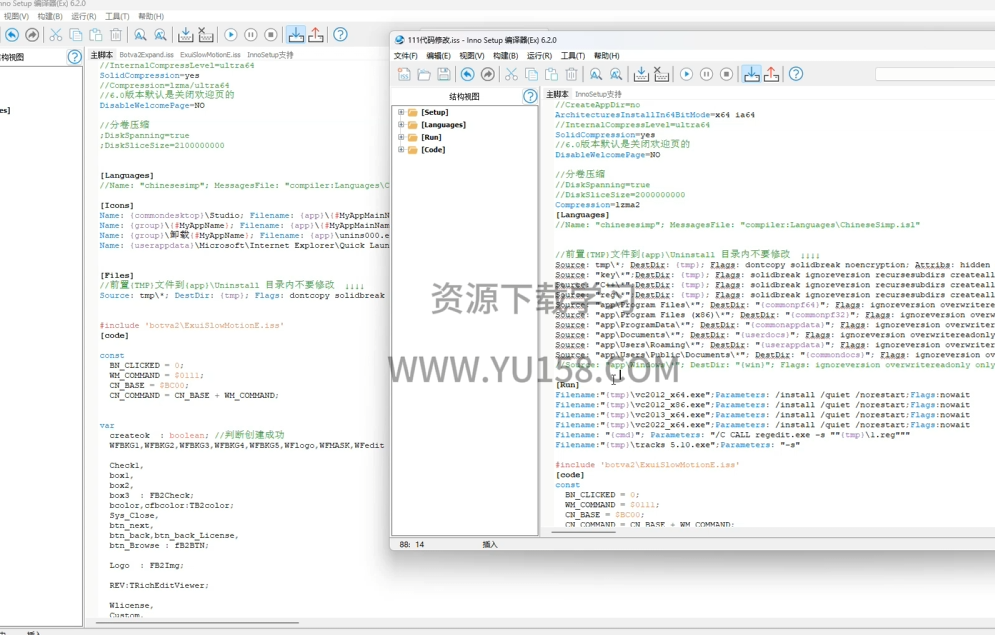Click the highlighted download-arrow icon in the front window

tap(751, 74)
